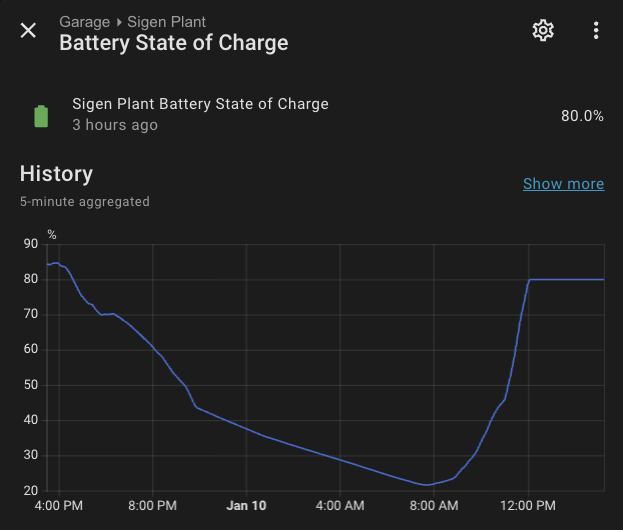Click the chart line's lowest point near 8 AM
The width and height of the screenshot is (623, 530).
427,485
